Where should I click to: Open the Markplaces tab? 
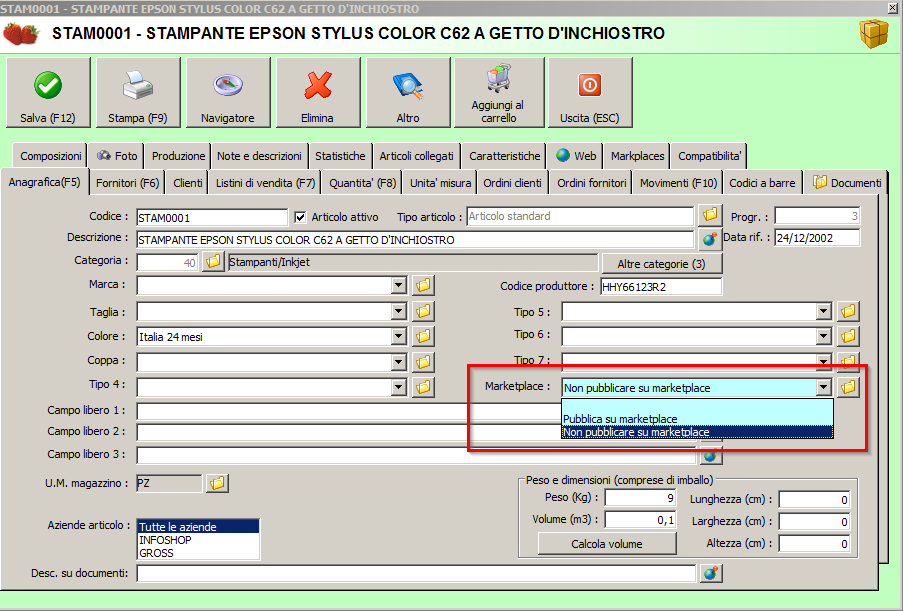pyautogui.click(x=638, y=155)
